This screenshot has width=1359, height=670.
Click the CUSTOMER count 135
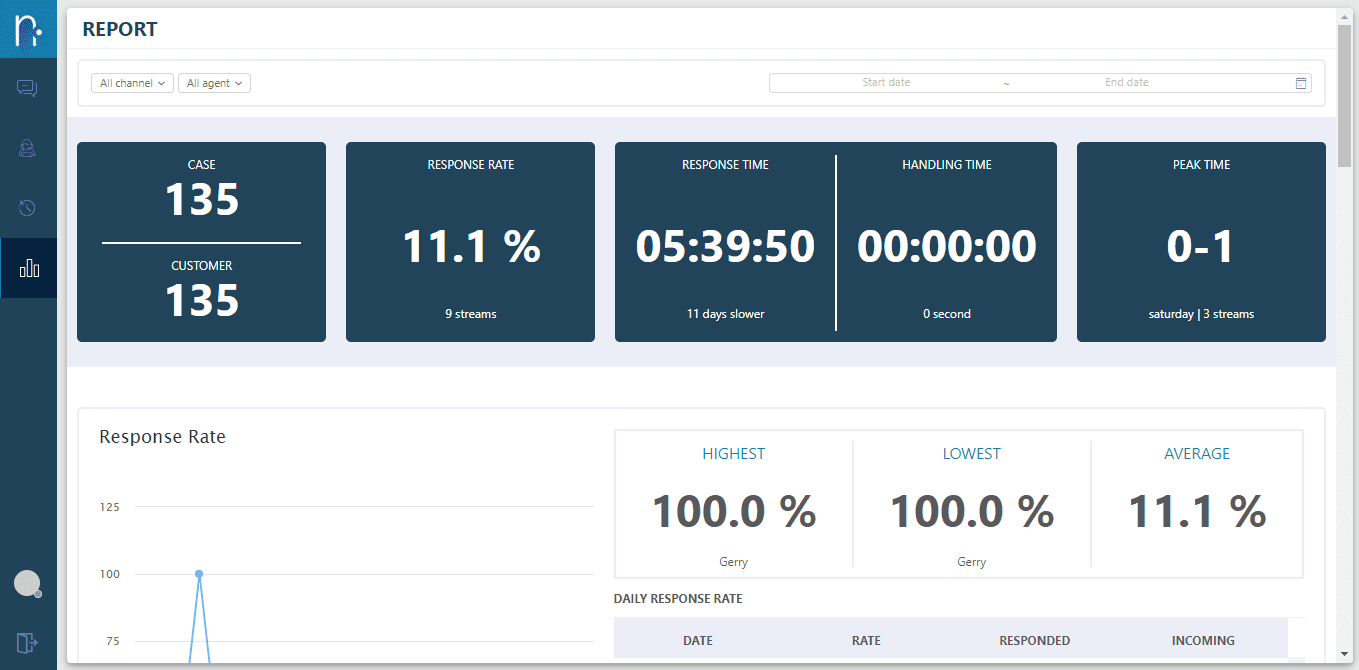pyautogui.click(x=202, y=300)
